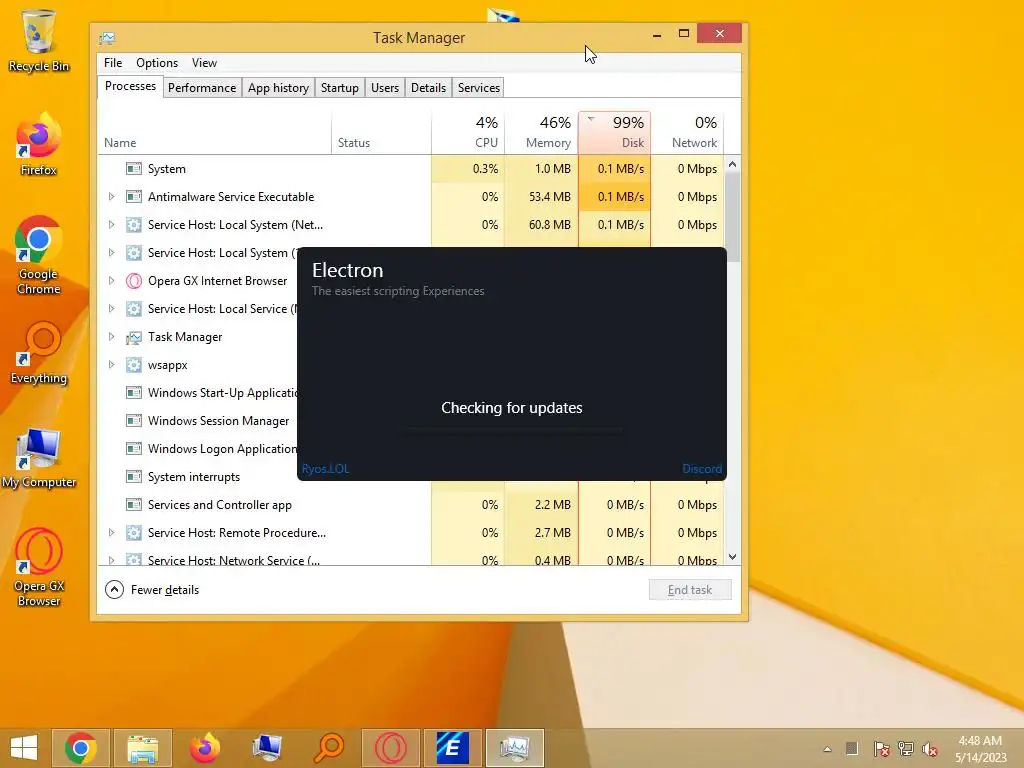Open Action Center flag tray icon
This screenshot has width=1024, height=768.
coord(881,749)
